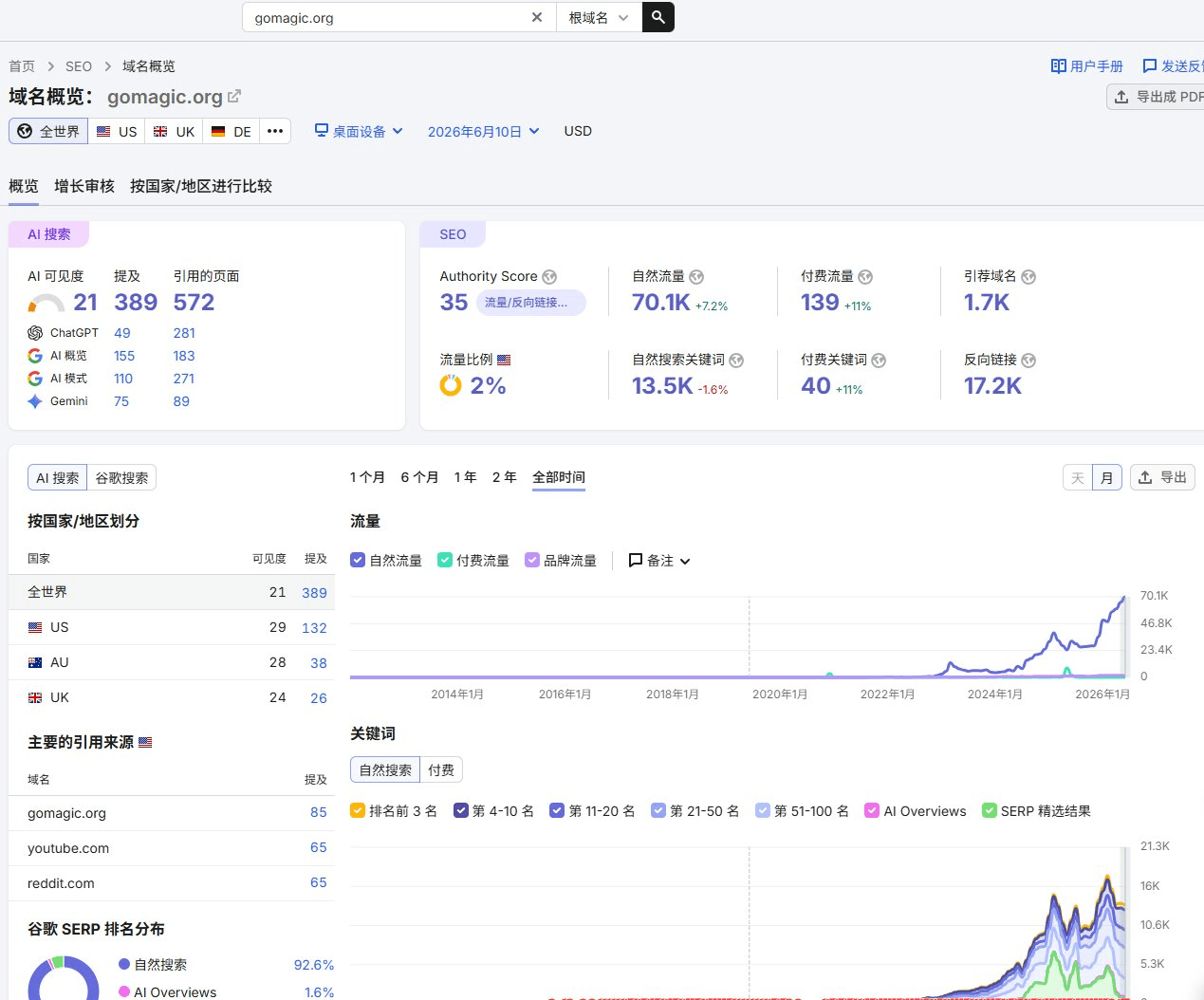Set time range to 全部时间
Viewport: 1204px width, 1000px height.
pos(559,477)
